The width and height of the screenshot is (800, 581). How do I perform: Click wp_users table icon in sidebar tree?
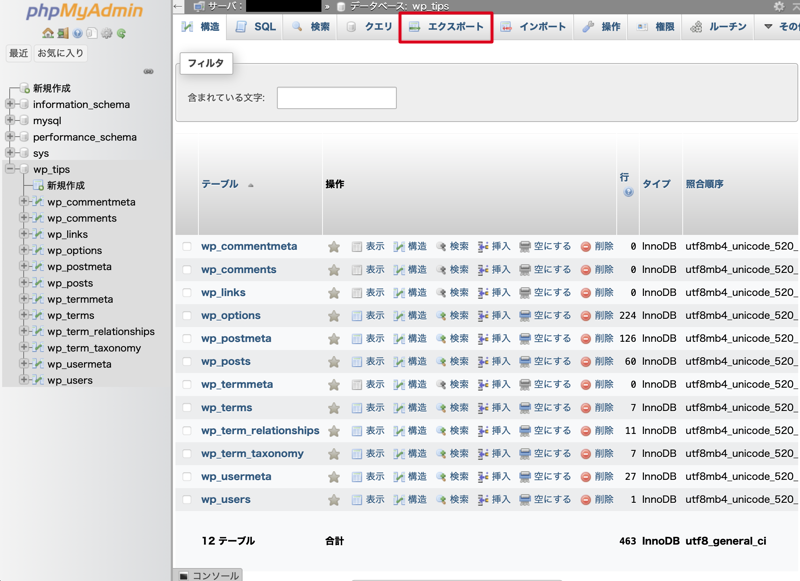[x=38, y=380]
